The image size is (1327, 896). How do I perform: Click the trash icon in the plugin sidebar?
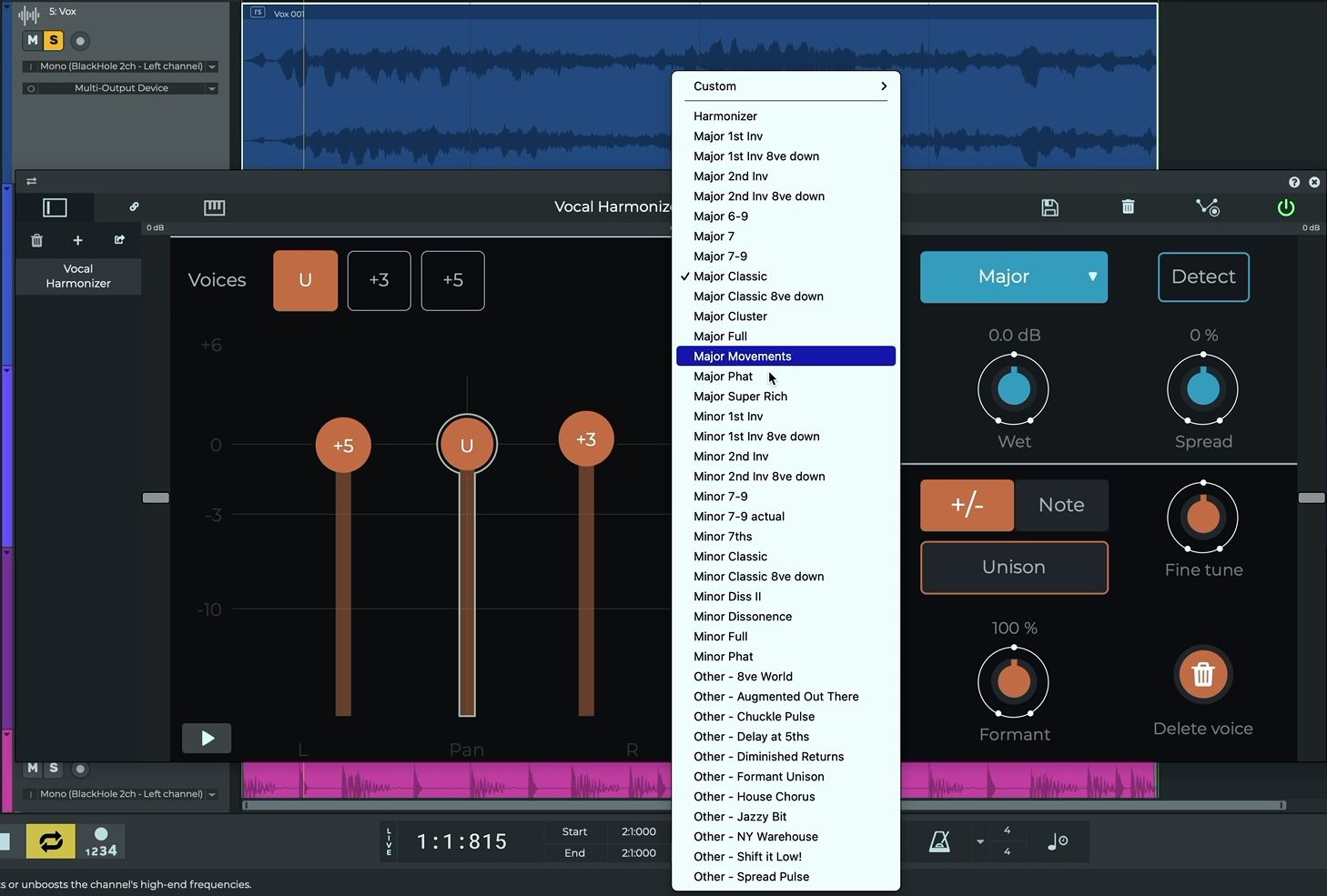(37, 240)
